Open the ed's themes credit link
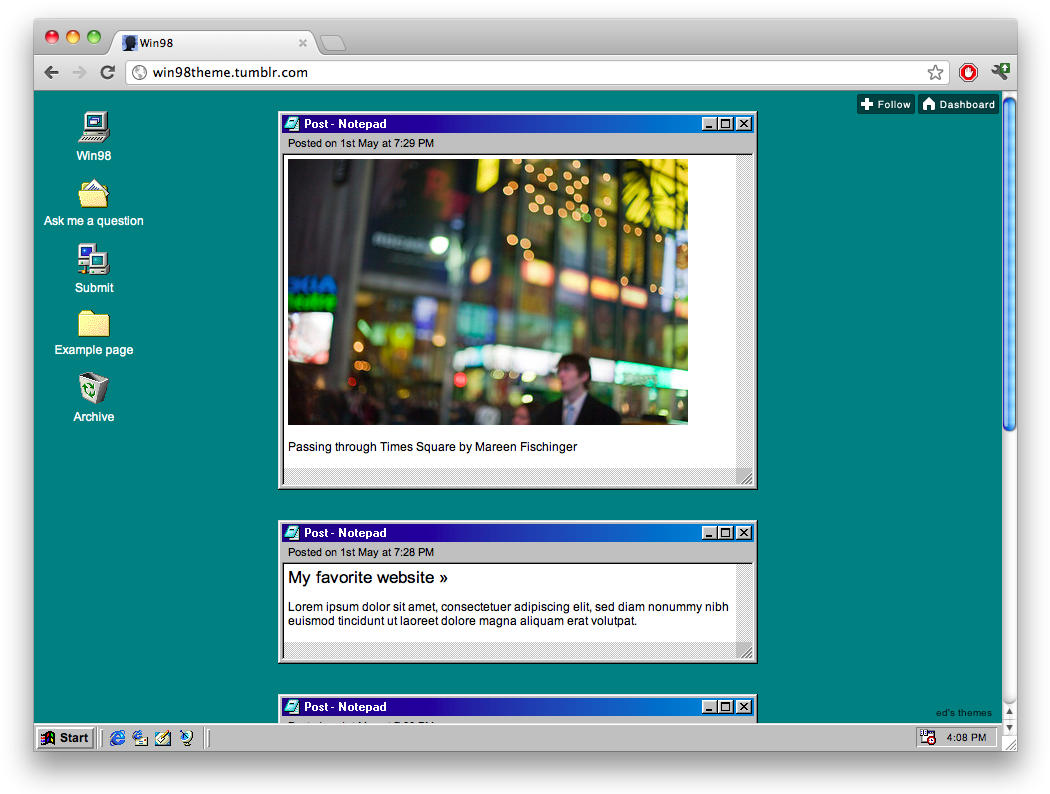Image resolution: width=1050 pixels, height=794 pixels. pos(963,713)
